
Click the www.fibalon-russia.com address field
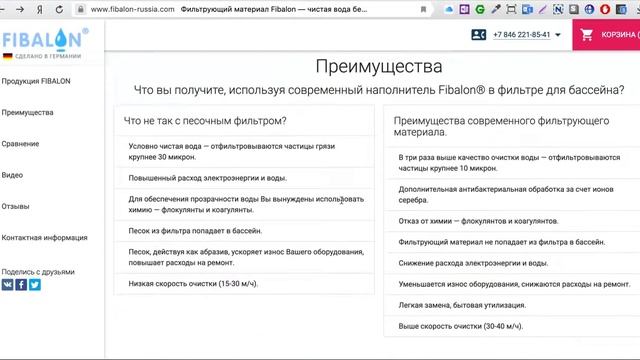pos(133,9)
